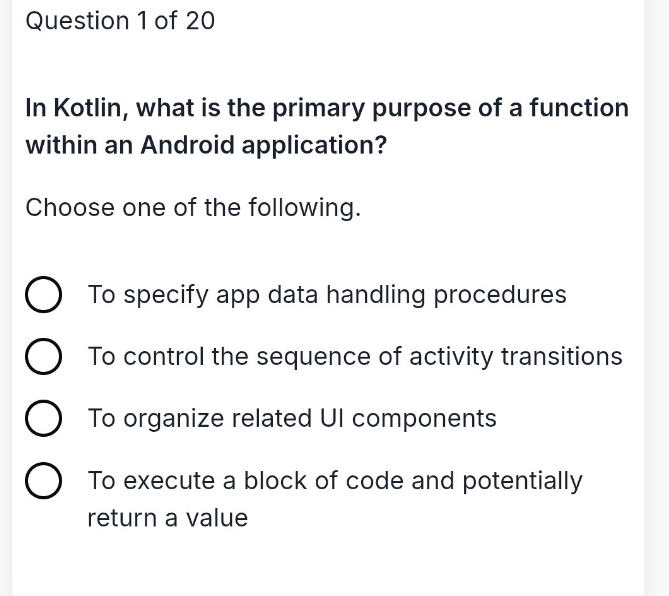Click the word 'components' in the third answer
669x596 pixels.
coord(424,419)
